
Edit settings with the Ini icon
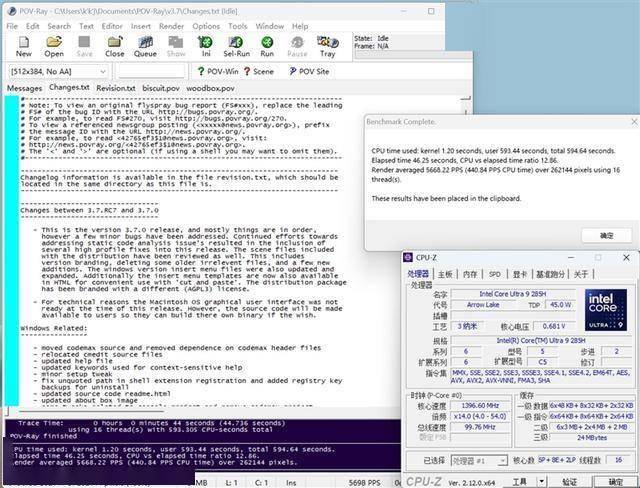coord(206,47)
